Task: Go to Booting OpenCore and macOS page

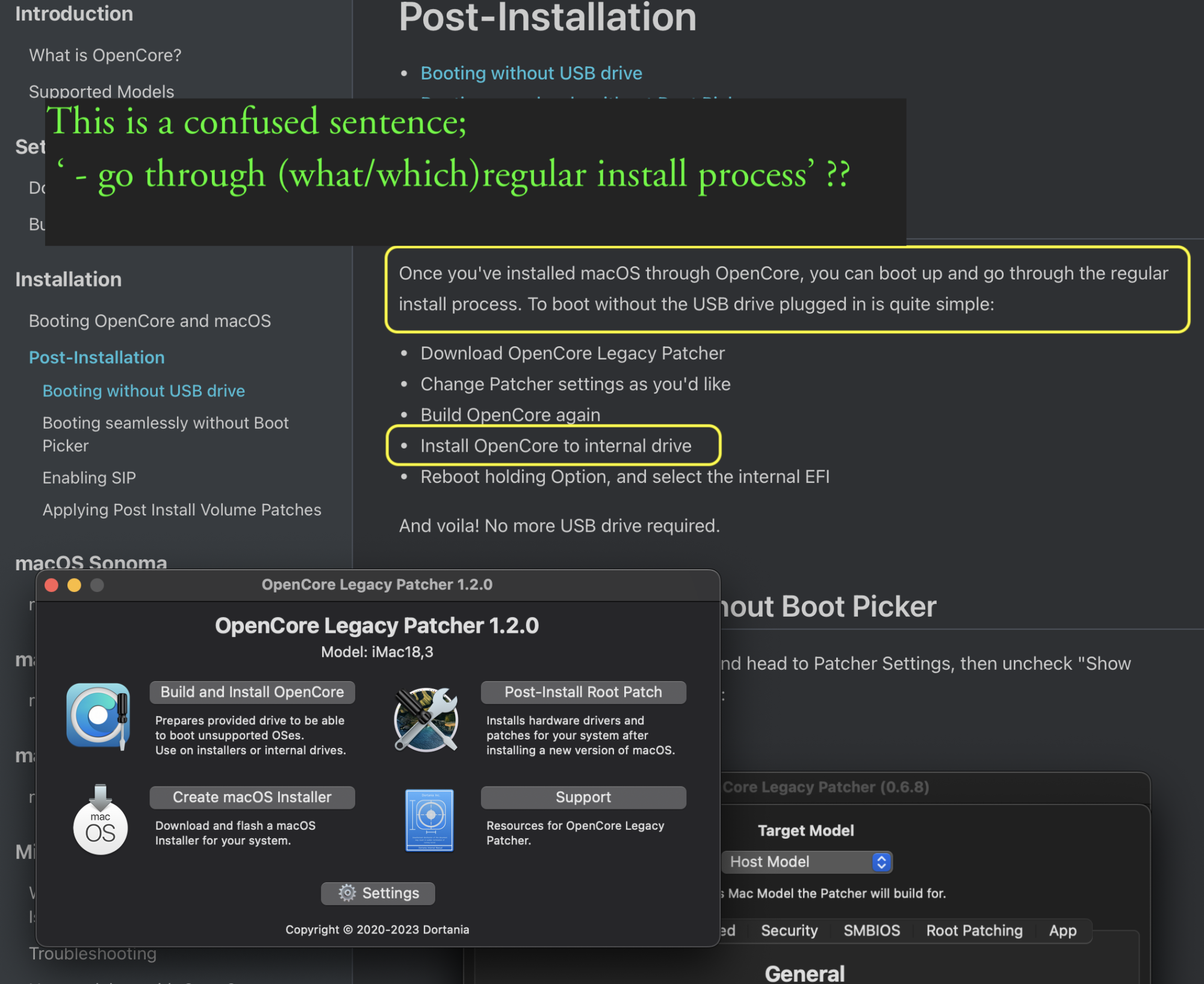Action: [x=150, y=321]
